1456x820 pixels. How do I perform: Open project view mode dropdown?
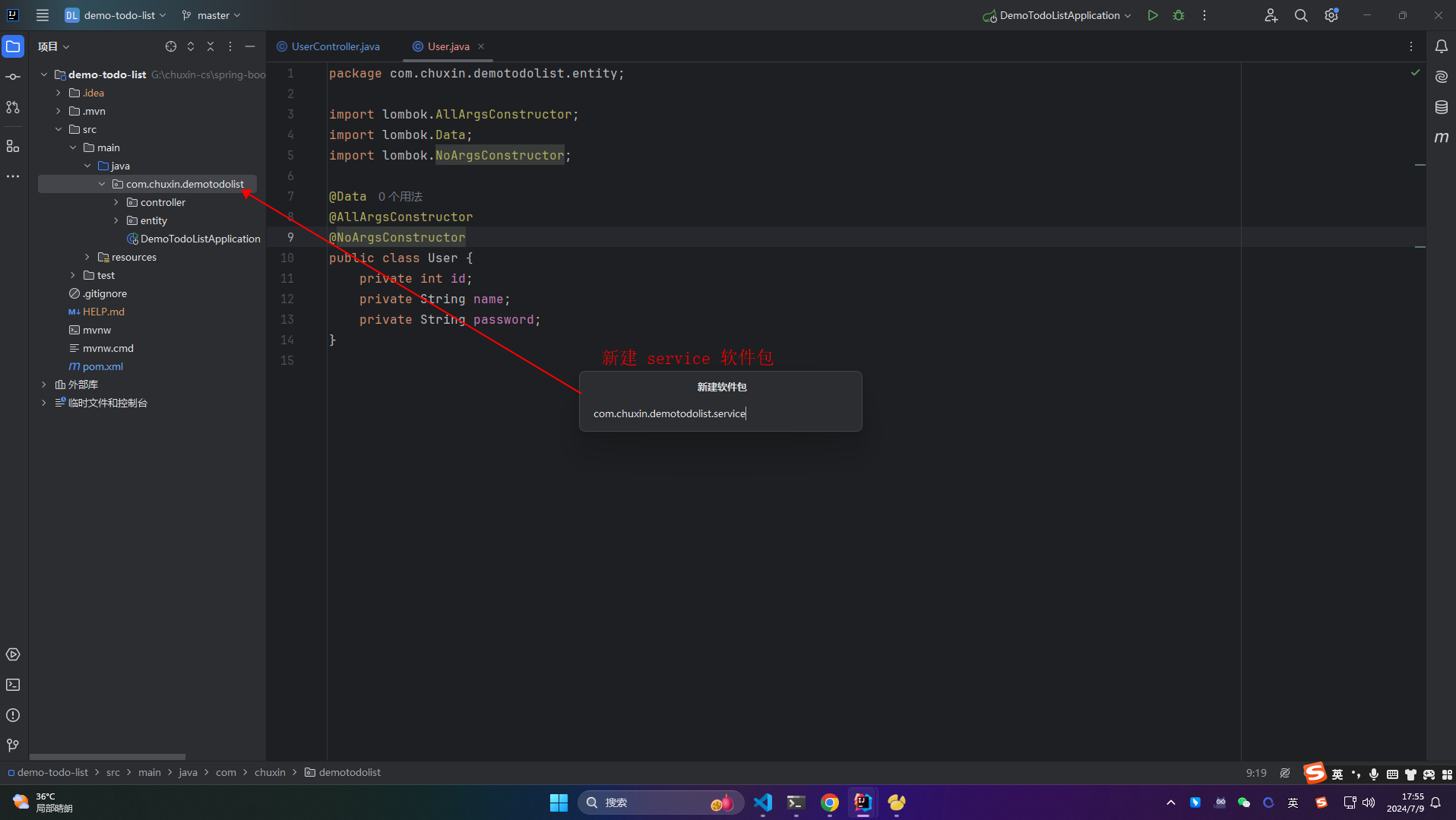(54, 46)
